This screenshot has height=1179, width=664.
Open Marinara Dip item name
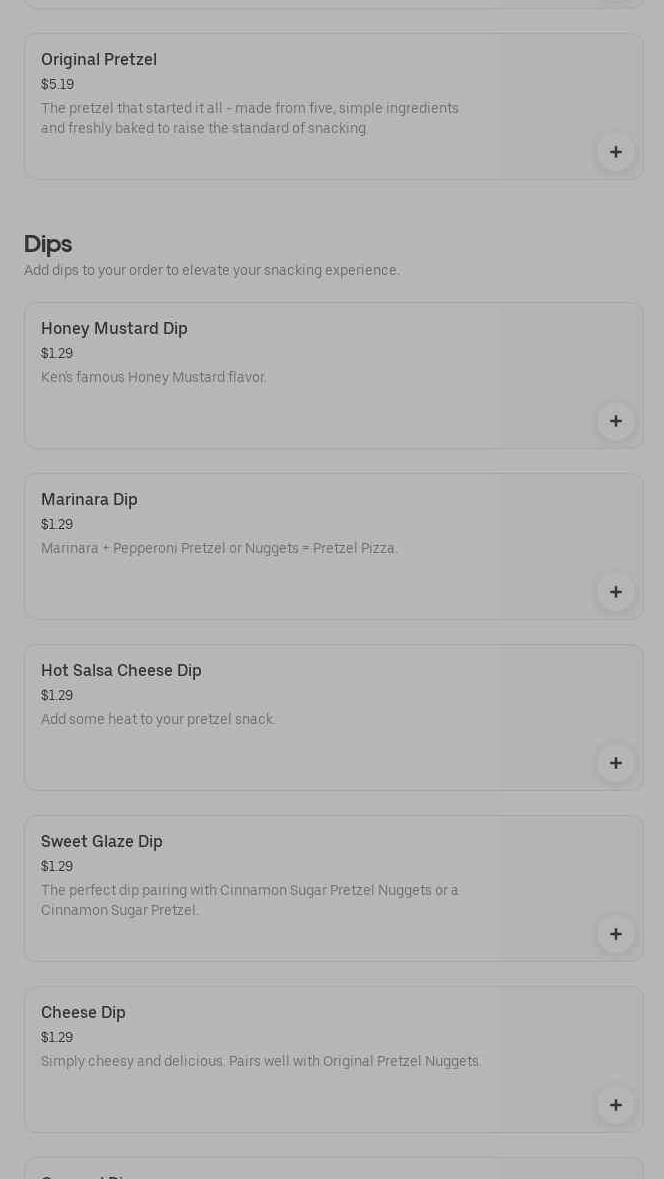[89, 500]
